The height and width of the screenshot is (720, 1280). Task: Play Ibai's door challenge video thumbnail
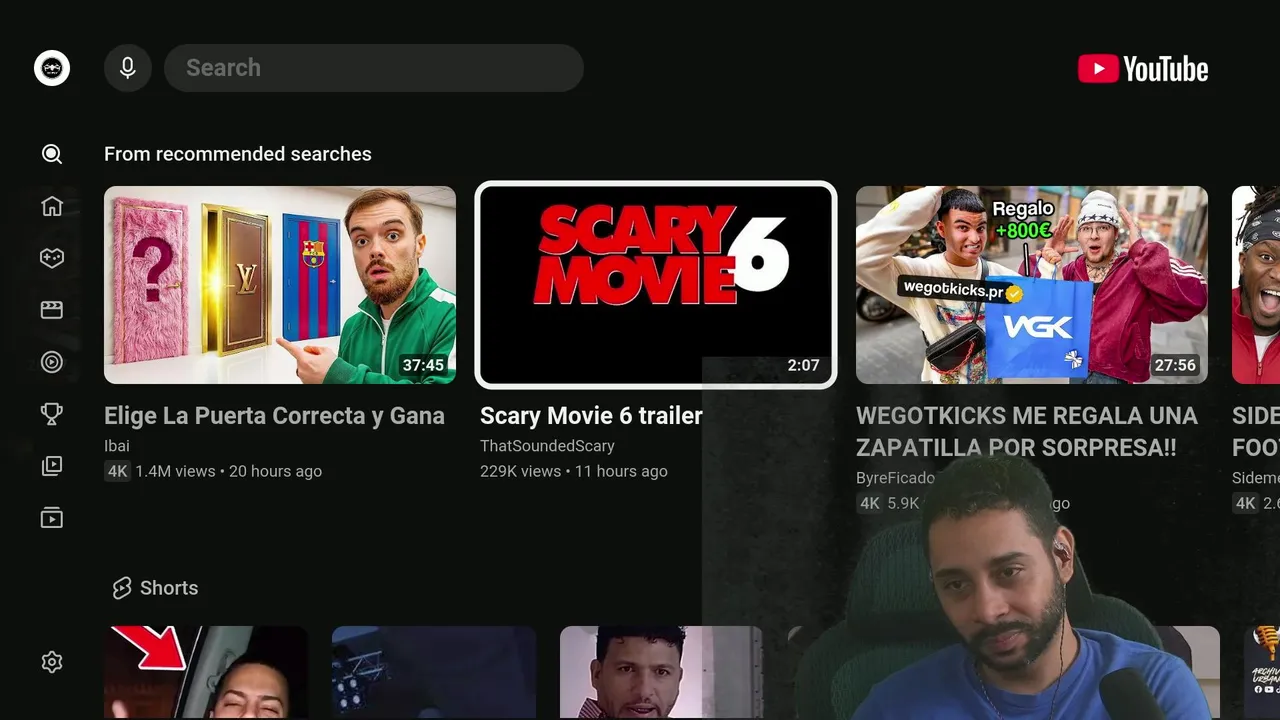(x=280, y=285)
